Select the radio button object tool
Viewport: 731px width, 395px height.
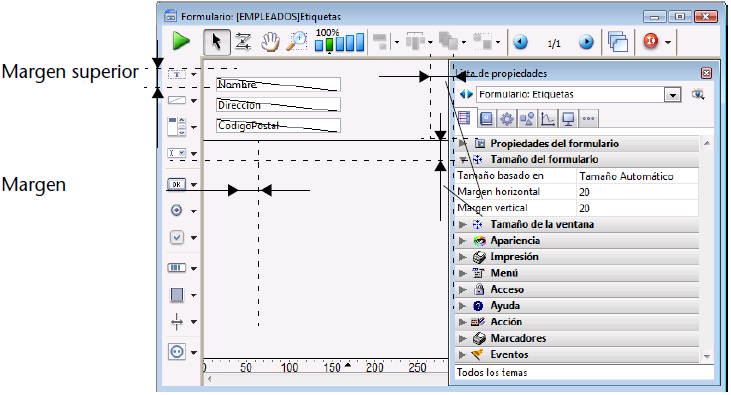176,211
